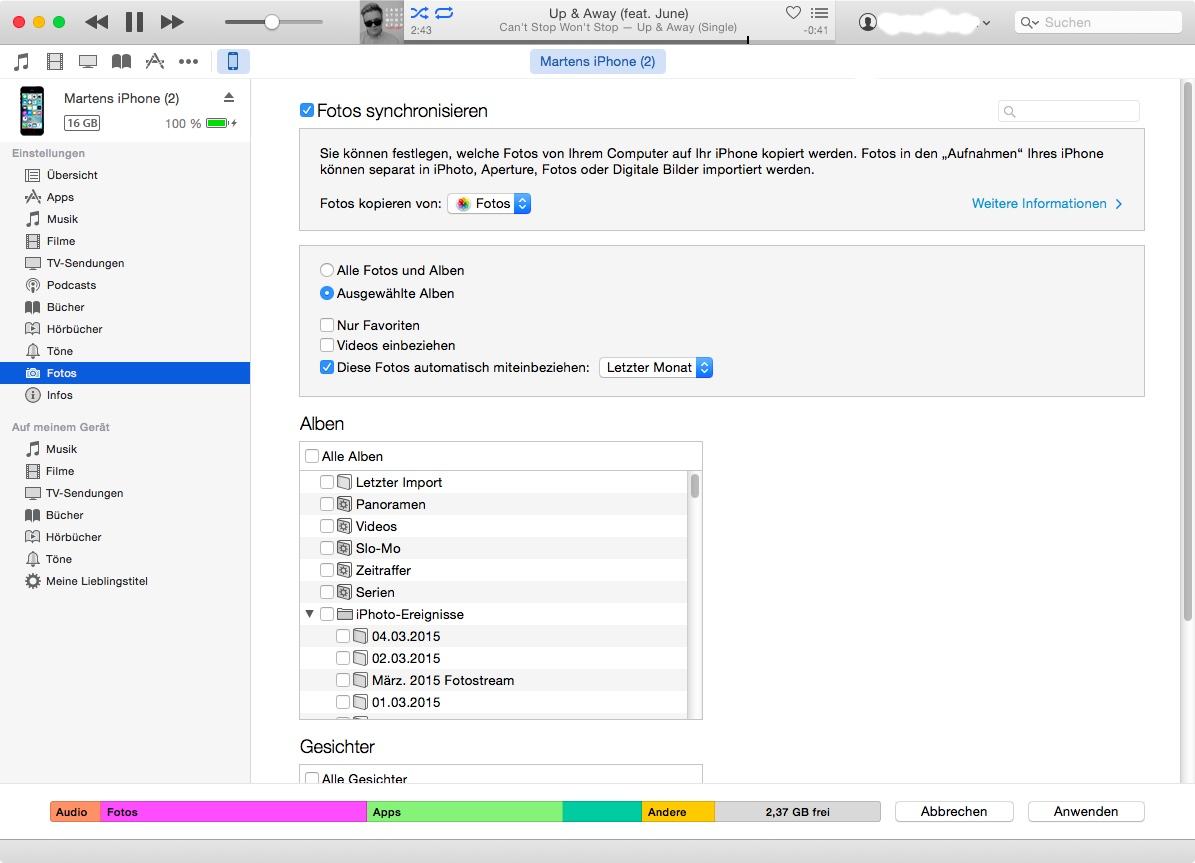The image size is (1195, 863).
Task: Uncheck Fotos synchronisieren checkbox
Action: [307, 111]
